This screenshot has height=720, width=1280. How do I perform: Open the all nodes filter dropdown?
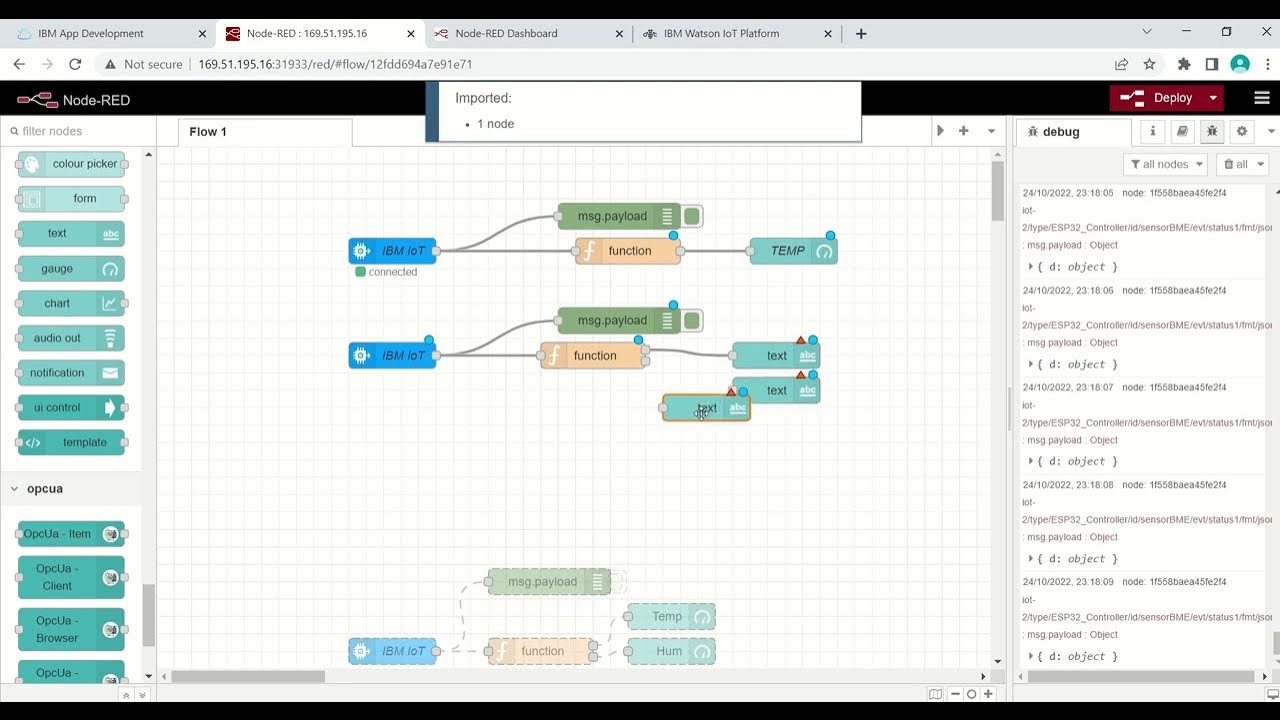point(1166,164)
